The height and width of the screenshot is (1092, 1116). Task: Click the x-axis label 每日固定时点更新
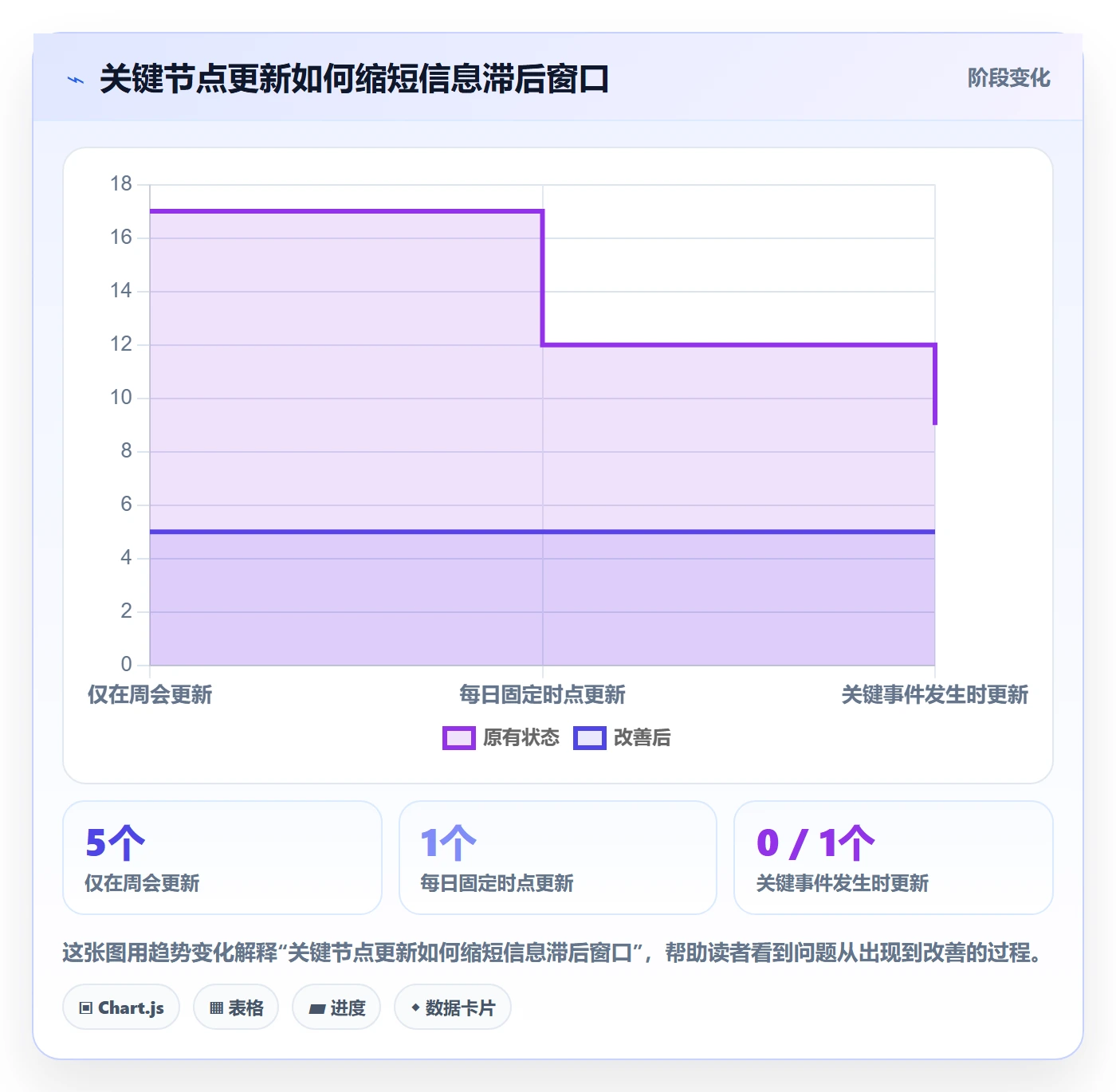click(542, 695)
